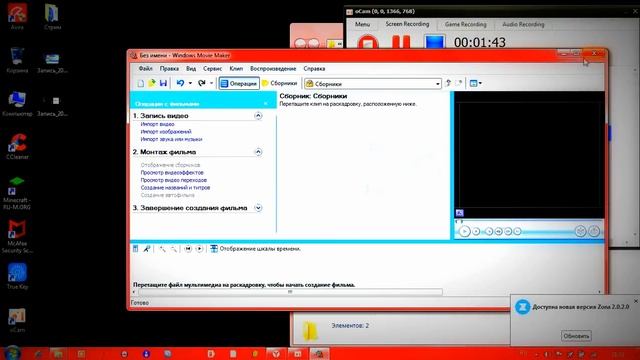The image size is (640, 360).
Task: Open the narrate timeline microphone tool
Action: [x=147, y=249]
